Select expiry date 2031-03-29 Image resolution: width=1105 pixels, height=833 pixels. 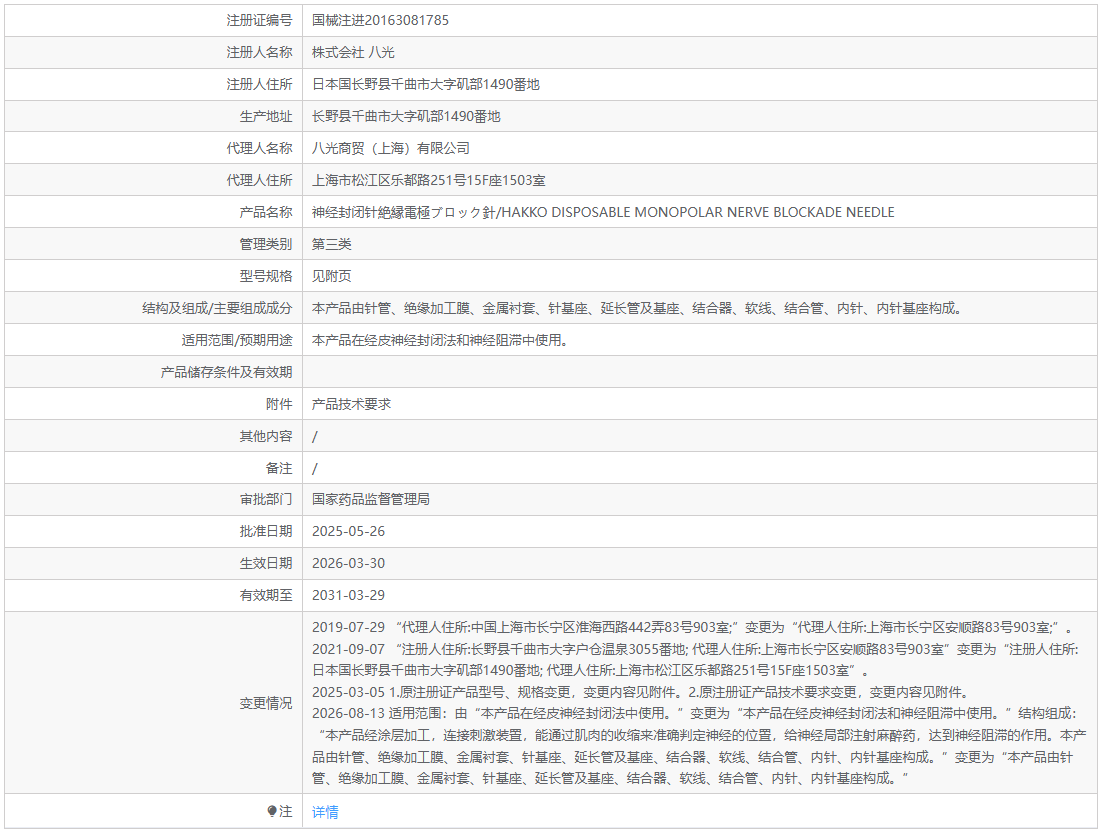point(348,596)
